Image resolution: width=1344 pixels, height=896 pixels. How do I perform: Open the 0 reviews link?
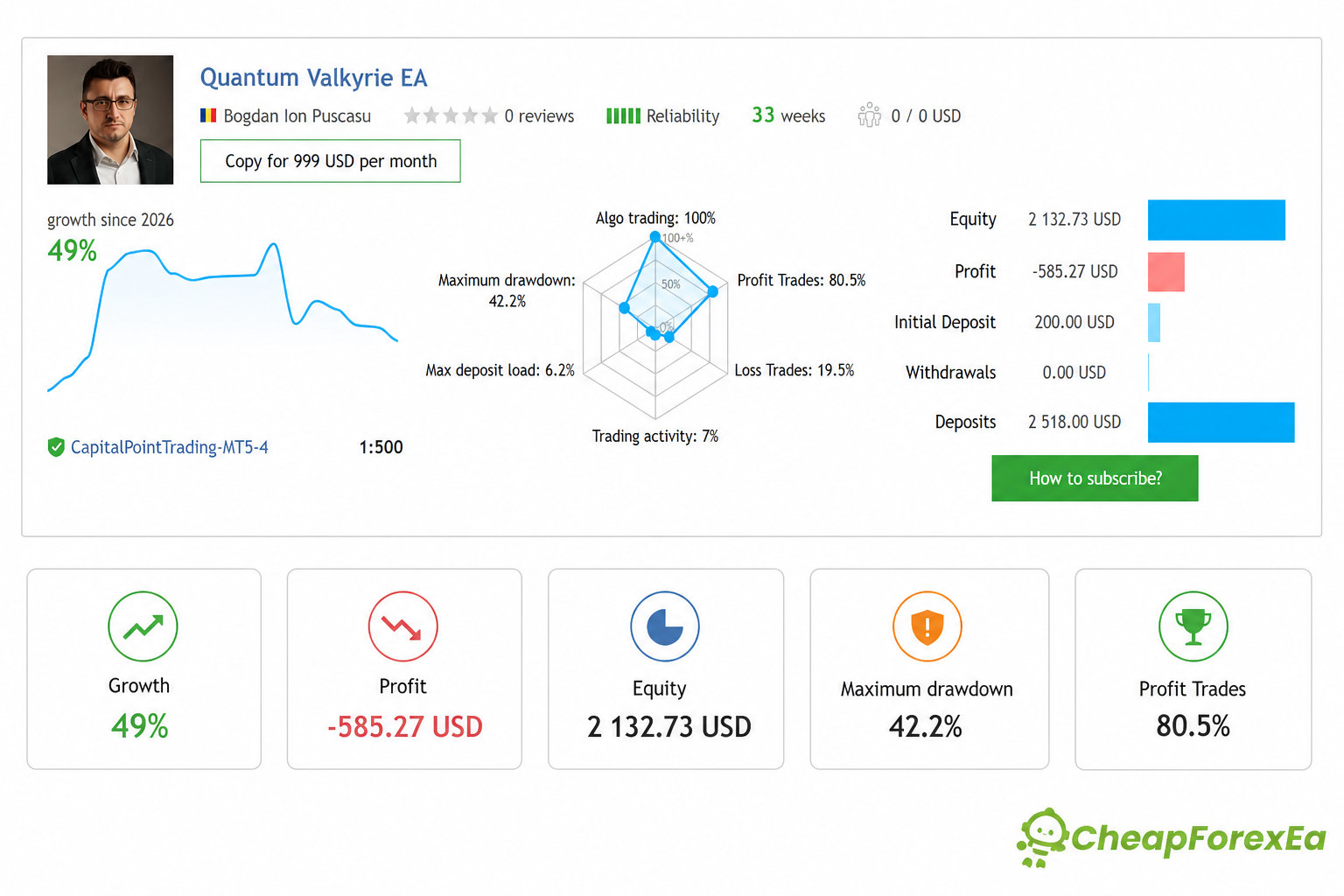pos(539,116)
